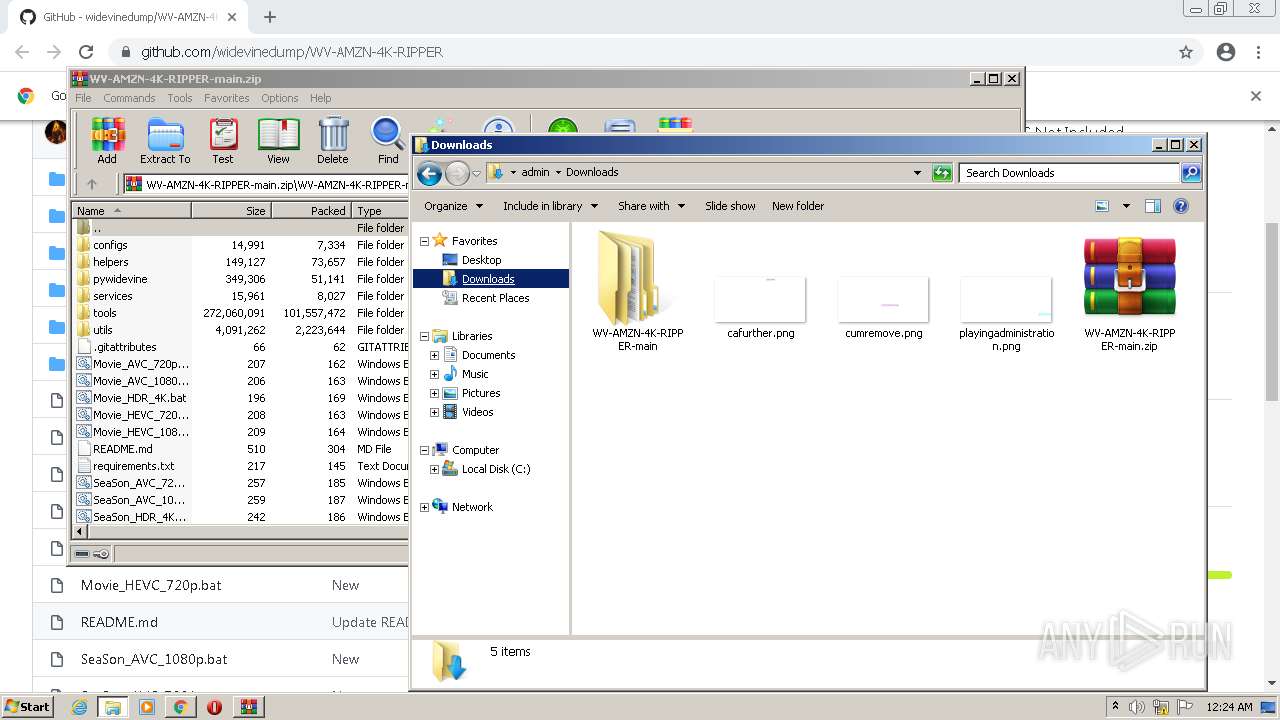This screenshot has height=720, width=1280.
Task: Open the Start menu
Action: click(27, 707)
